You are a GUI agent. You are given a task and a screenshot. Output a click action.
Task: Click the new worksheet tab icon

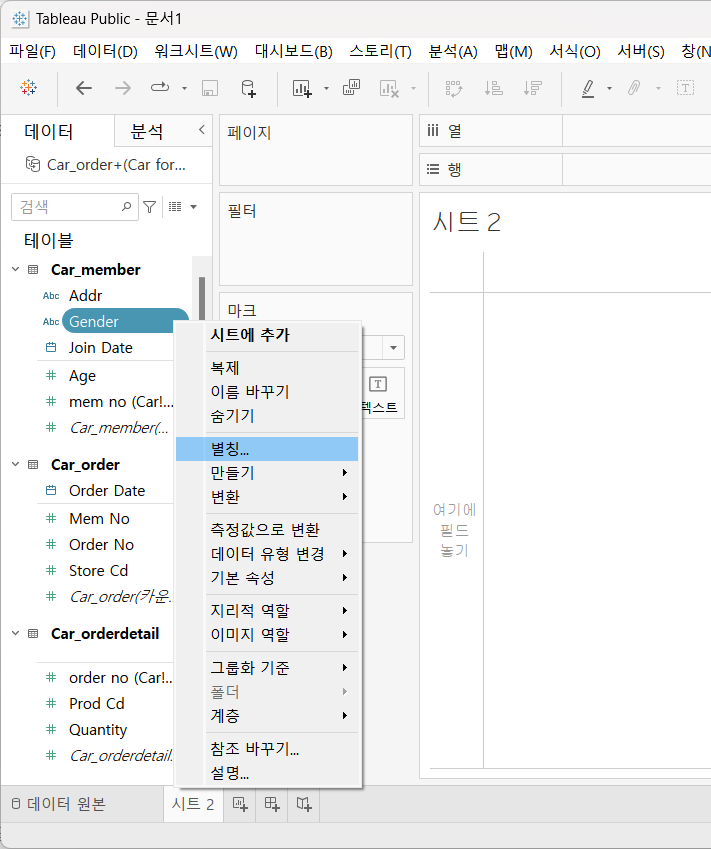pos(240,804)
